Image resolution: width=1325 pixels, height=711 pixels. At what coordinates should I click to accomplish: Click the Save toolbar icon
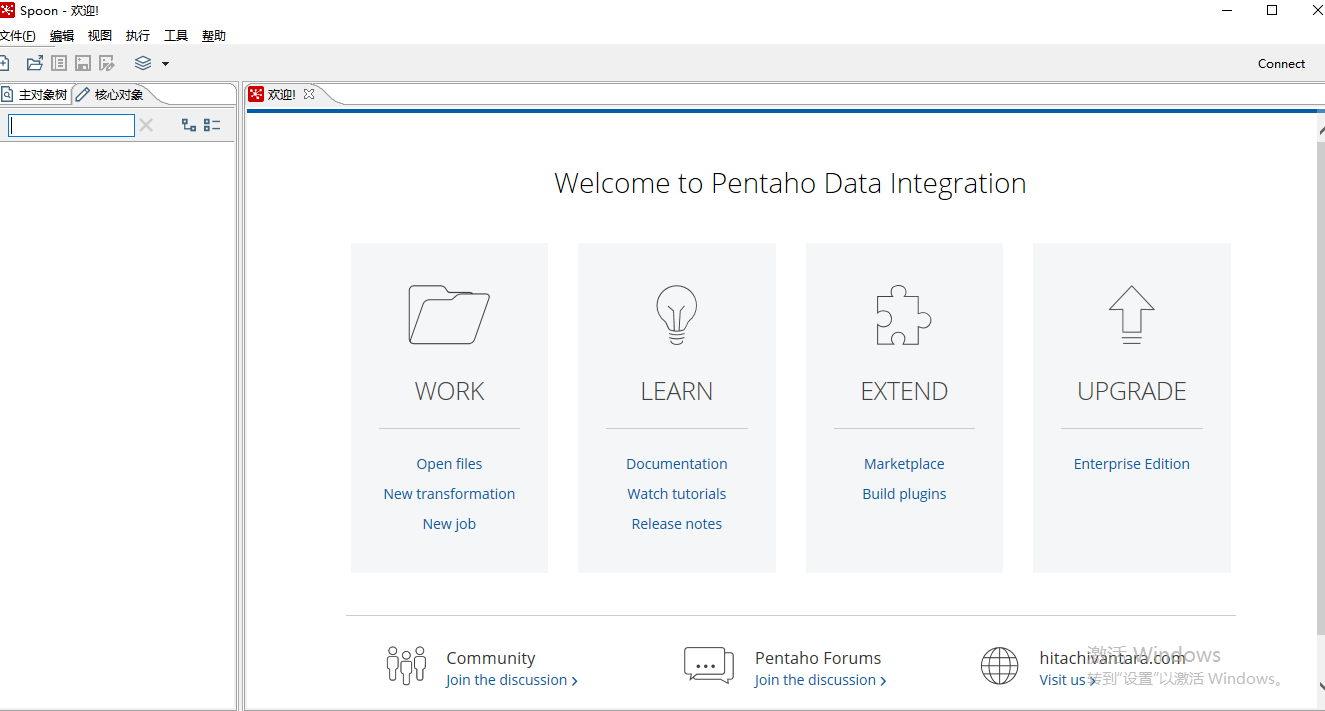point(83,63)
